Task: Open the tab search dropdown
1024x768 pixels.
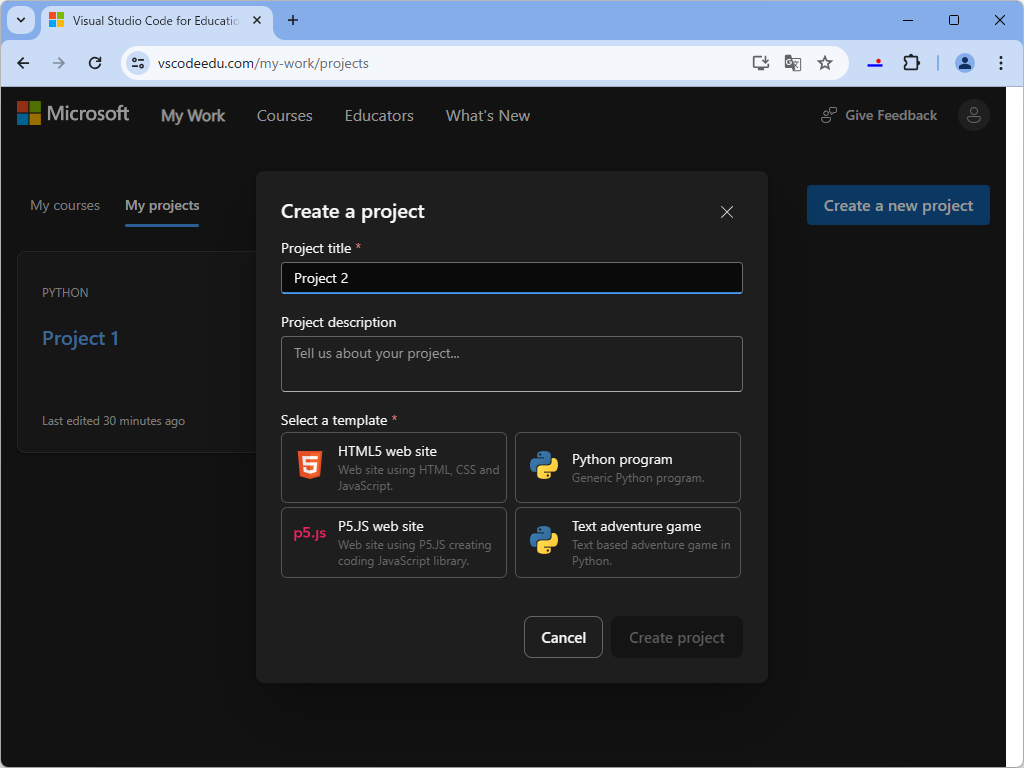Action: click(x=21, y=20)
